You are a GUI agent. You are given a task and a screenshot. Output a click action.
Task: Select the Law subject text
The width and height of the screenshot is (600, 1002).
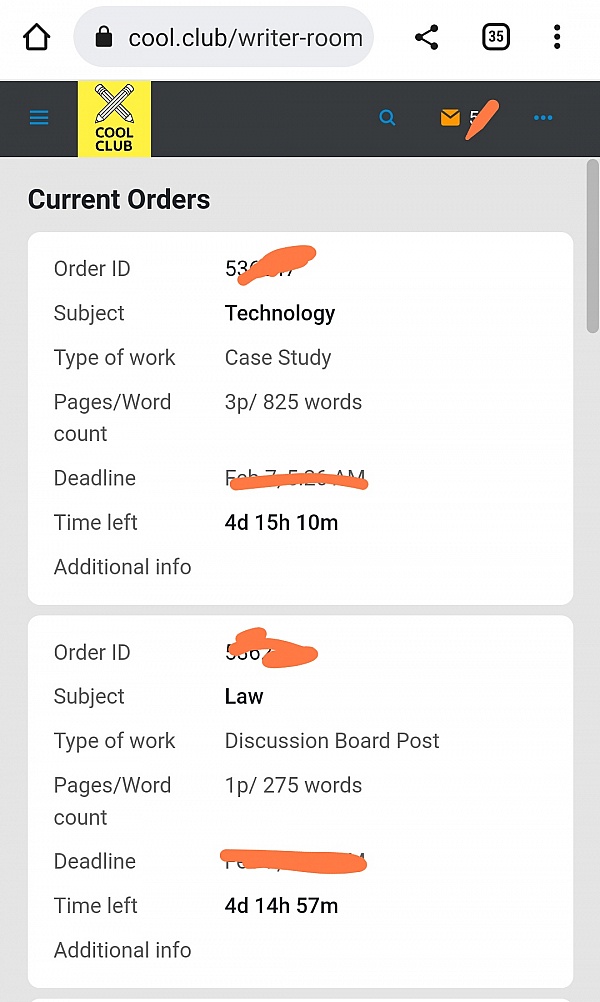tap(244, 696)
